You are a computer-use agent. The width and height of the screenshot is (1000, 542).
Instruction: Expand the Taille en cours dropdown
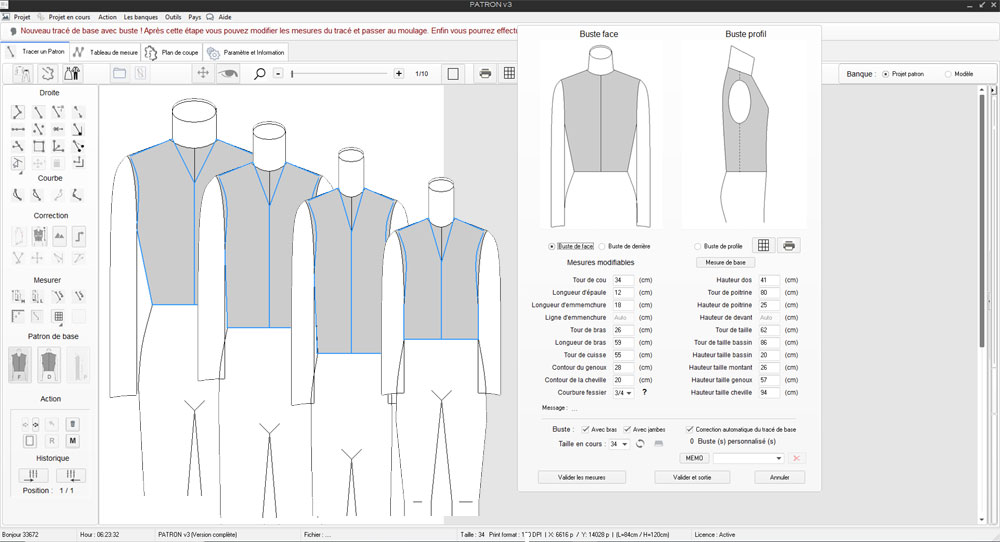tap(620, 443)
